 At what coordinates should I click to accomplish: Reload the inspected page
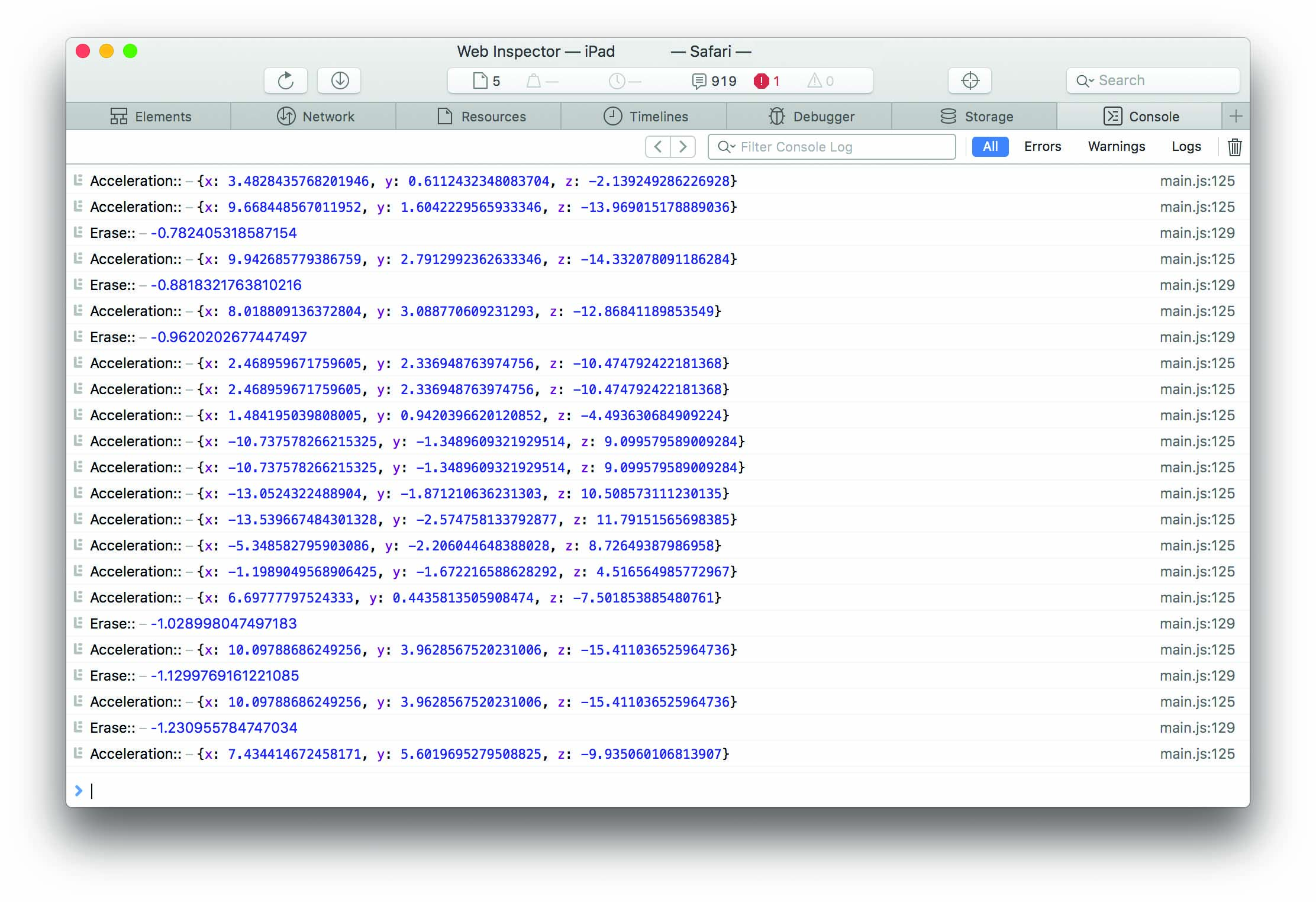point(286,80)
